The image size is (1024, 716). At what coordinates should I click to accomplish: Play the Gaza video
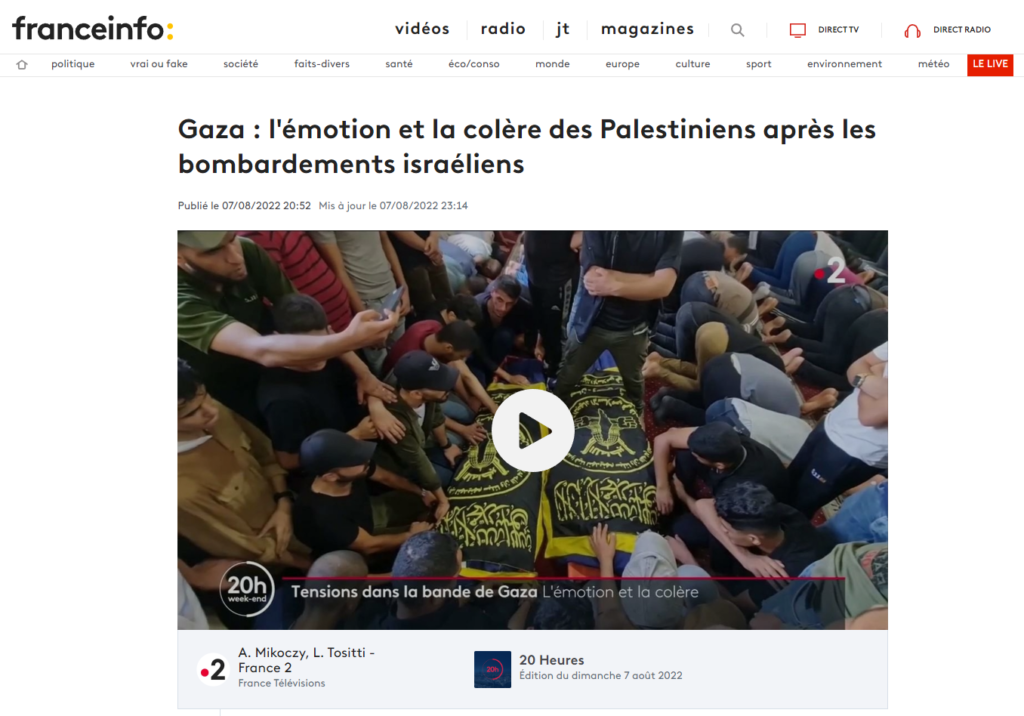click(533, 431)
